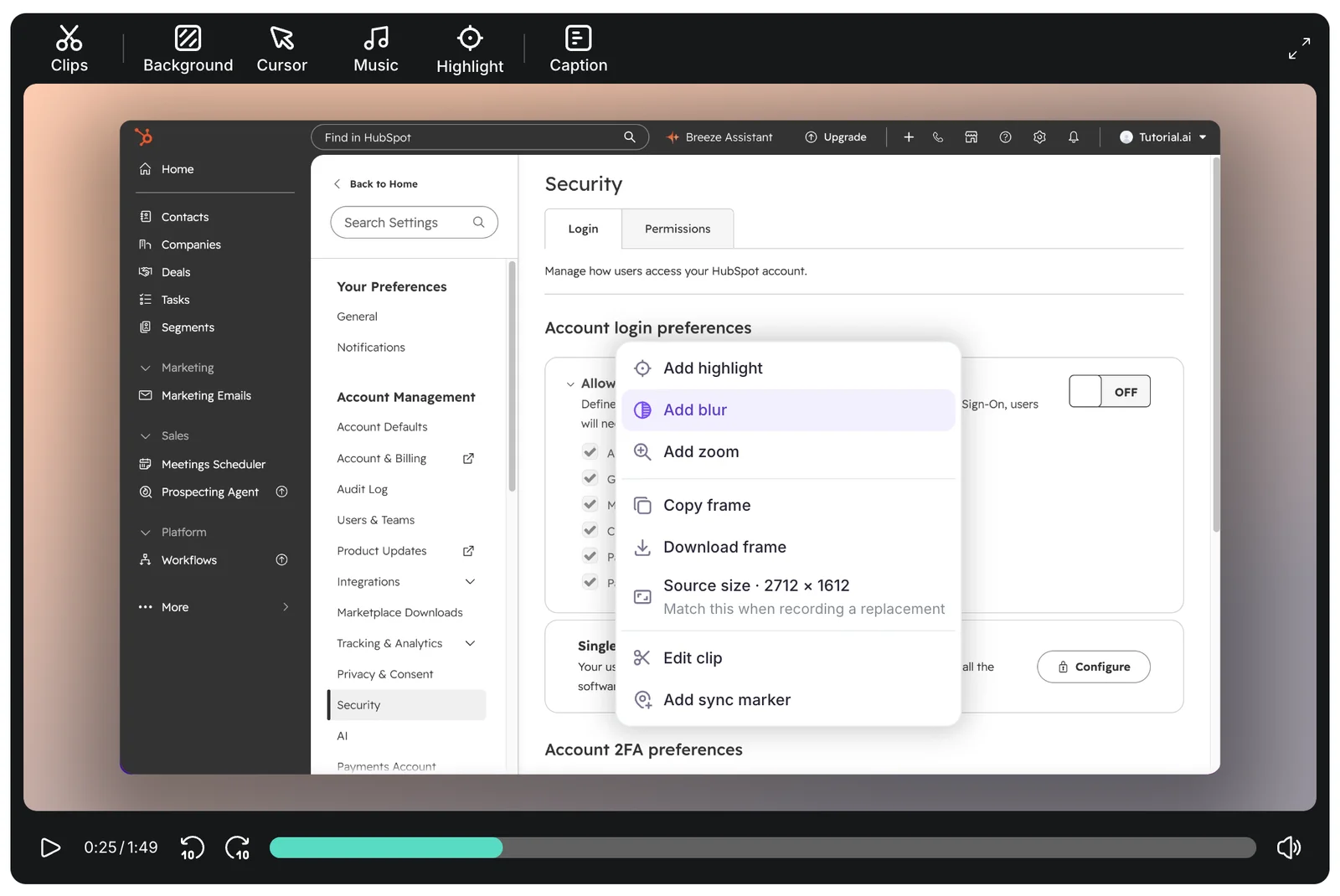Click the HubSpot sprocket logo
The width and height of the screenshot is (1340, 896).
(x=144, y=136)
